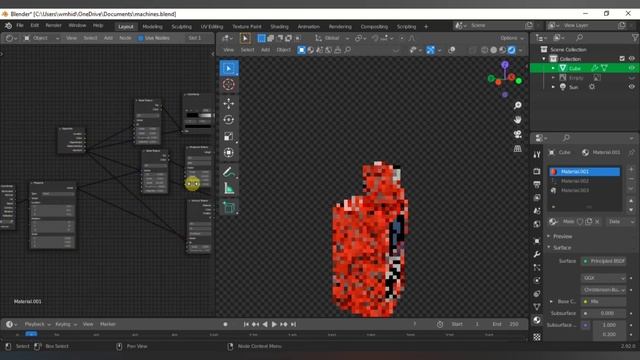640x360 pixels.
Task: Open Texture properties checkerboard tab
Action: pos(537,337)
